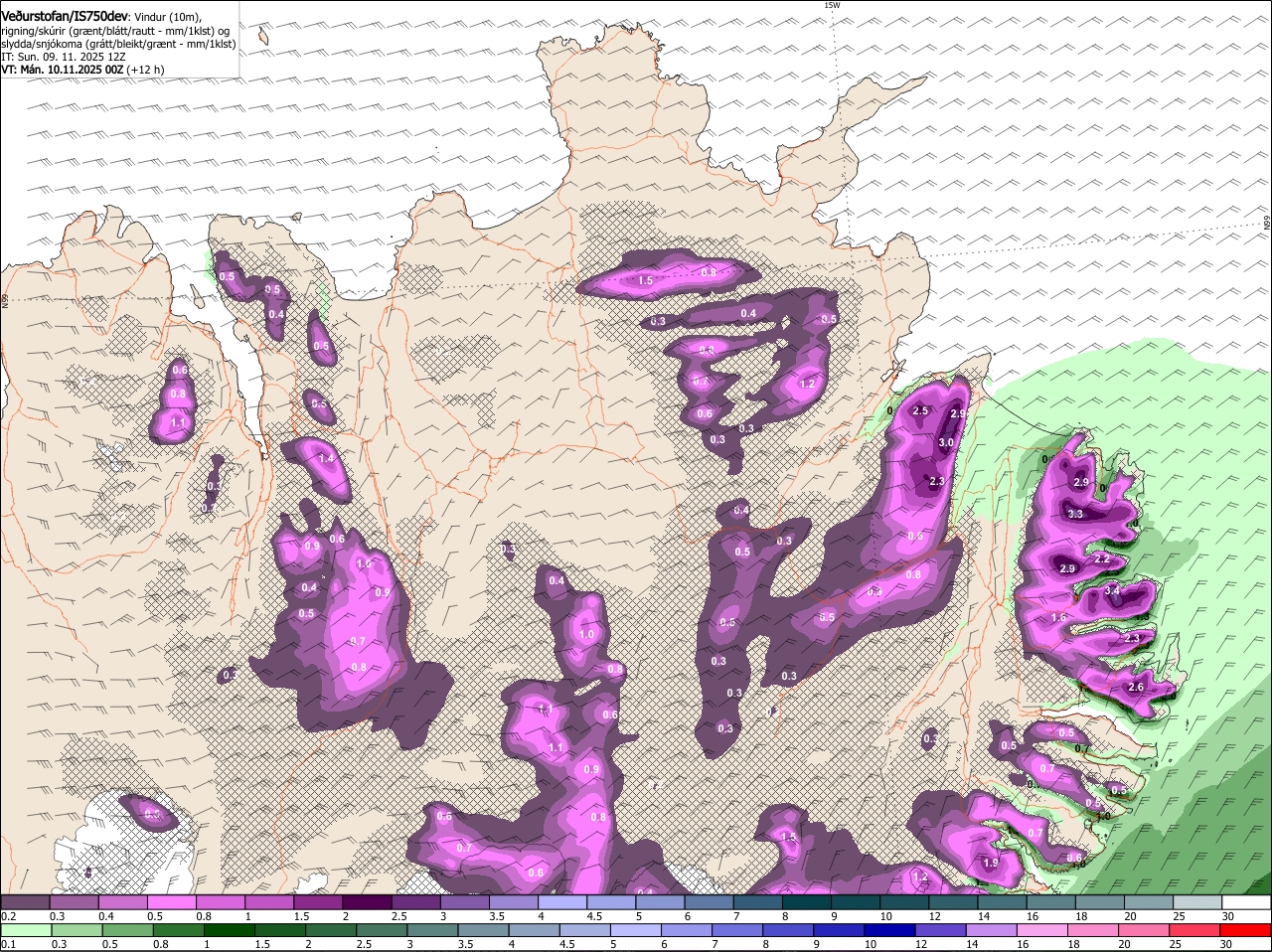This screenshot has height=952, width=1272.
Task: Click the 1.6 snowfall value label
Action: click(1058, 618)
